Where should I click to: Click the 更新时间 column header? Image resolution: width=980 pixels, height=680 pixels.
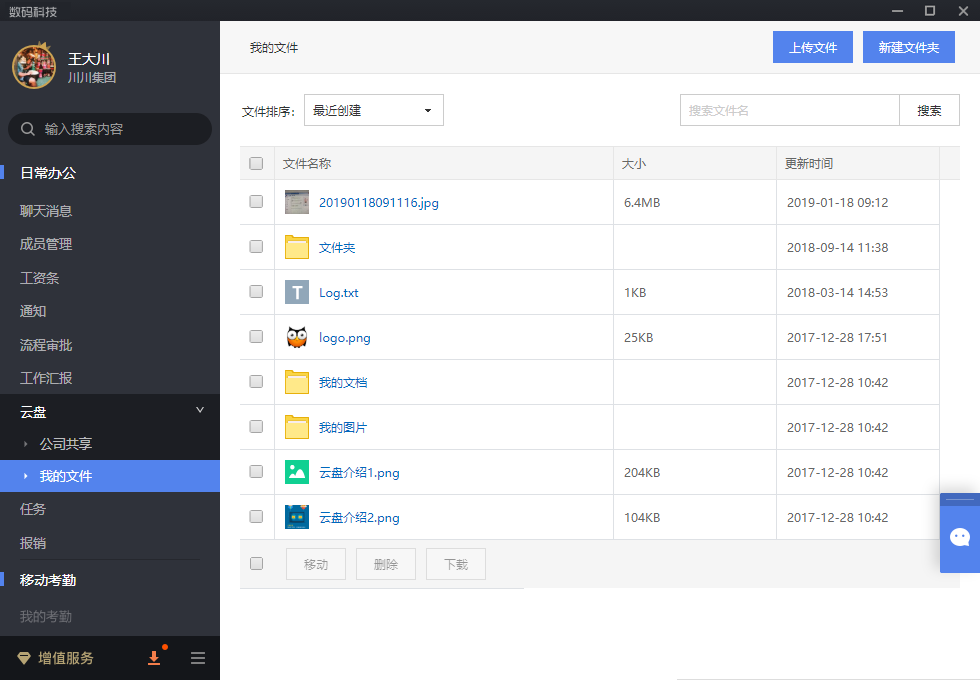pyautogui.click(x=809, y=163)
